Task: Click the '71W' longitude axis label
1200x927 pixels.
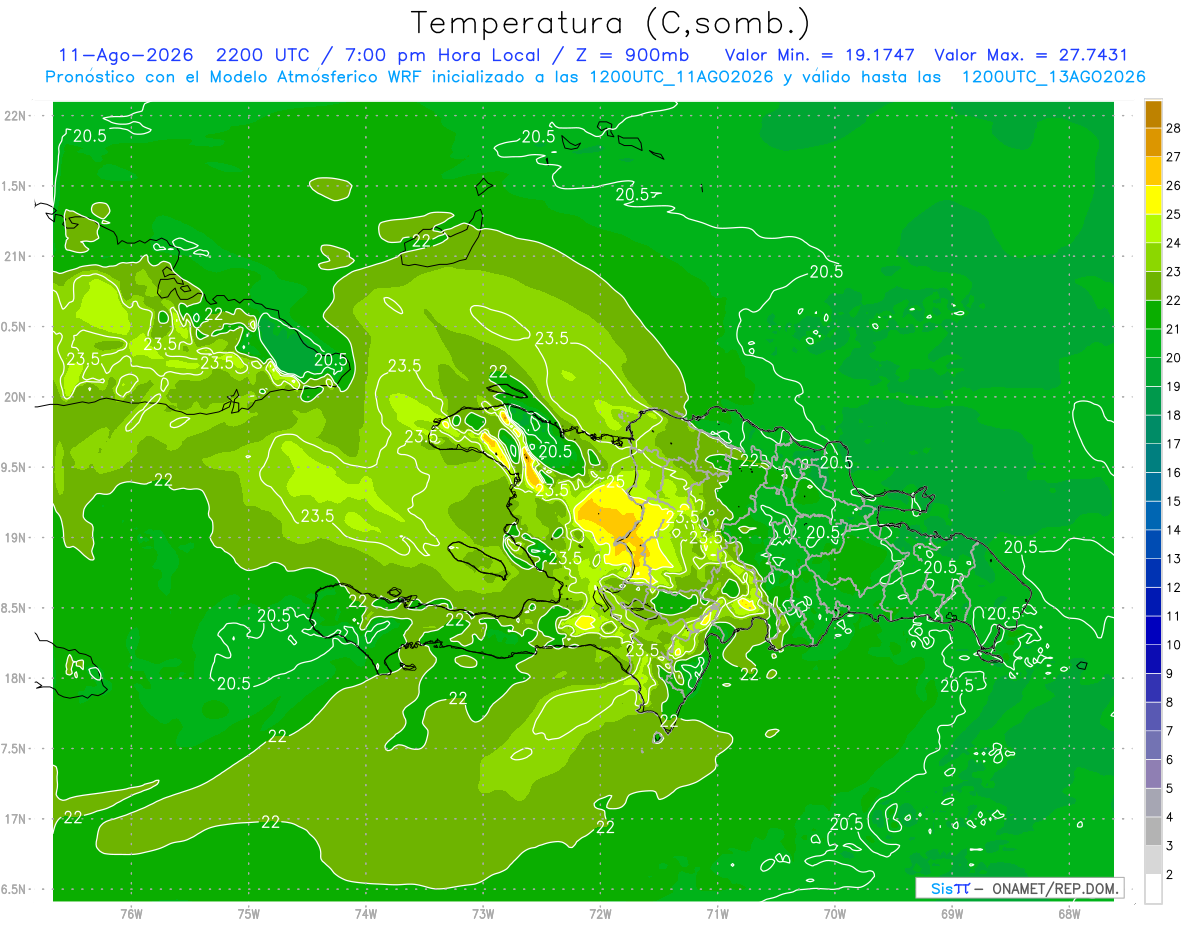Action: tap(717, 914)
